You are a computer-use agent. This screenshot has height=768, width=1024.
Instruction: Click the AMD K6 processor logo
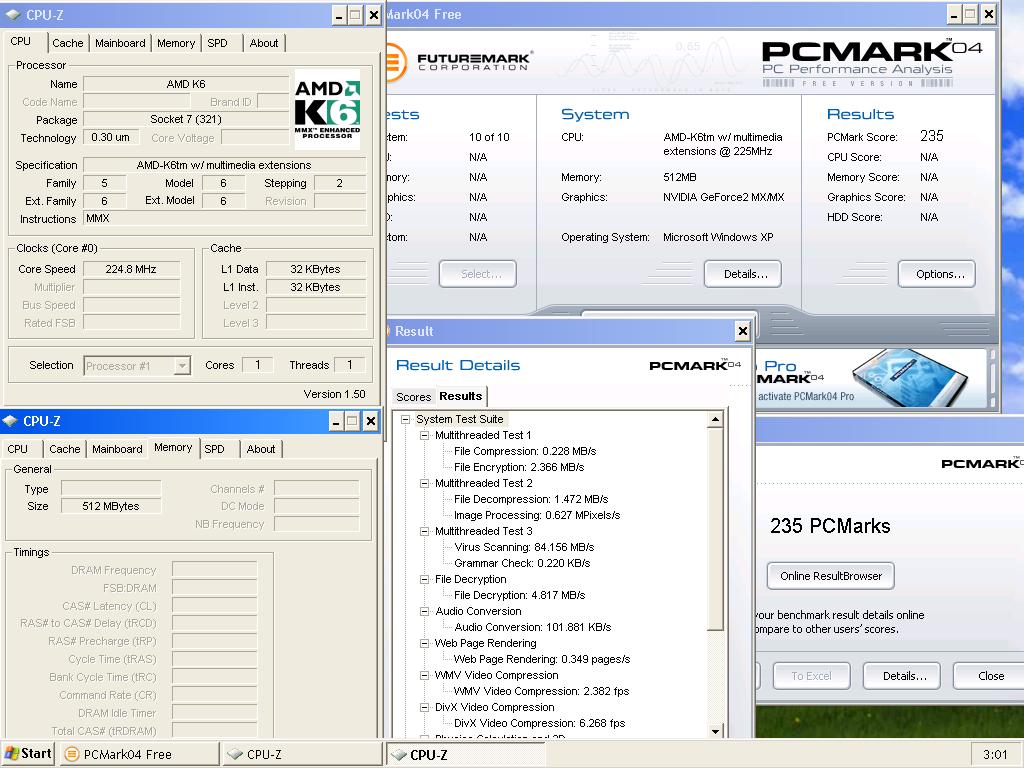(327, 109)
